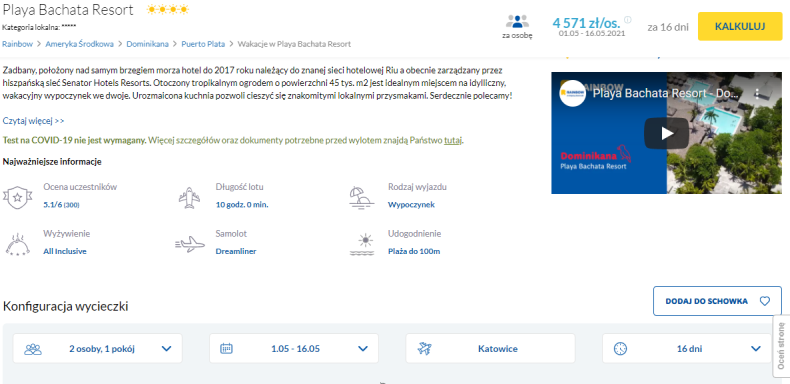Click the 'tutaj' COVID documents link
Screen dimensions: 790x384
click(452, 140)
